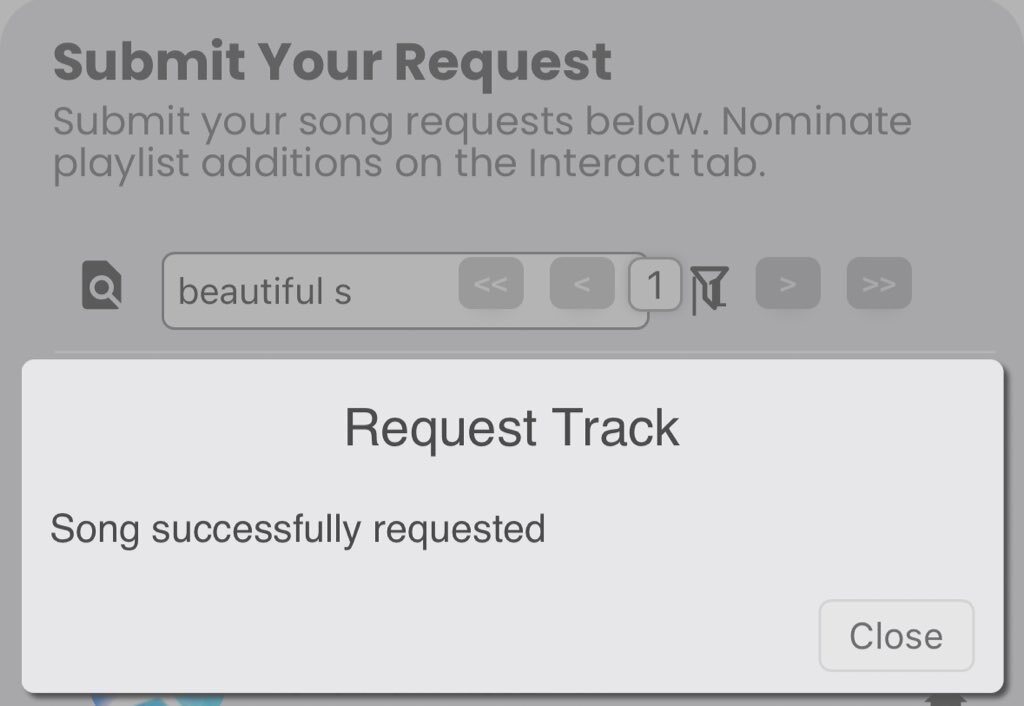Click the filter funnel icon
Screen dimensions: 1024x706
coord(709,289)
